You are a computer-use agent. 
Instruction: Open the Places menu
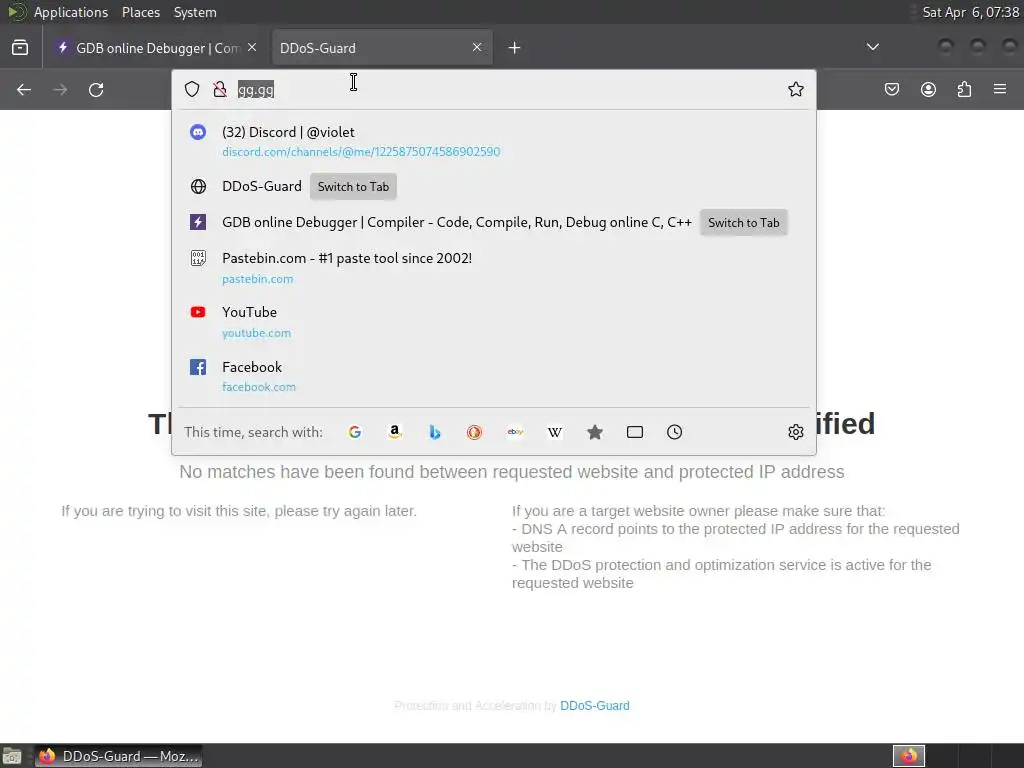(140, 12)
